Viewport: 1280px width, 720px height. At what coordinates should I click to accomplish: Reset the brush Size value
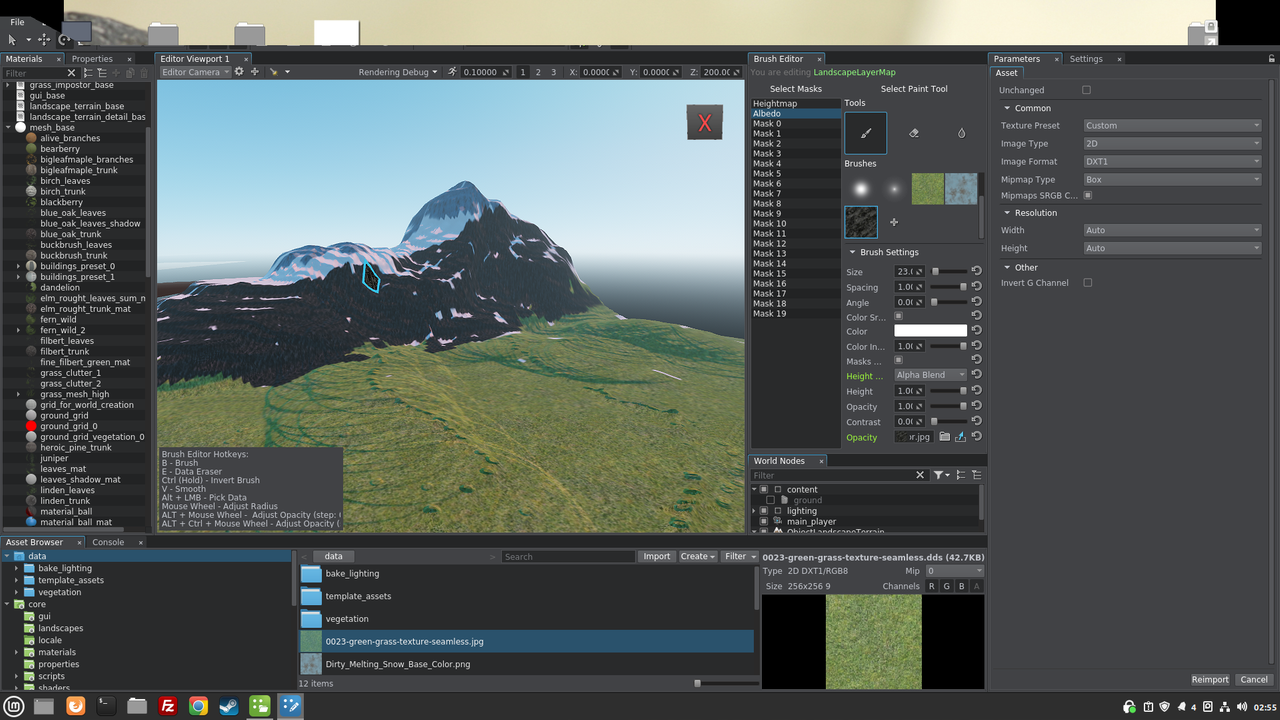pyautogui.click(x=976, y=272)
